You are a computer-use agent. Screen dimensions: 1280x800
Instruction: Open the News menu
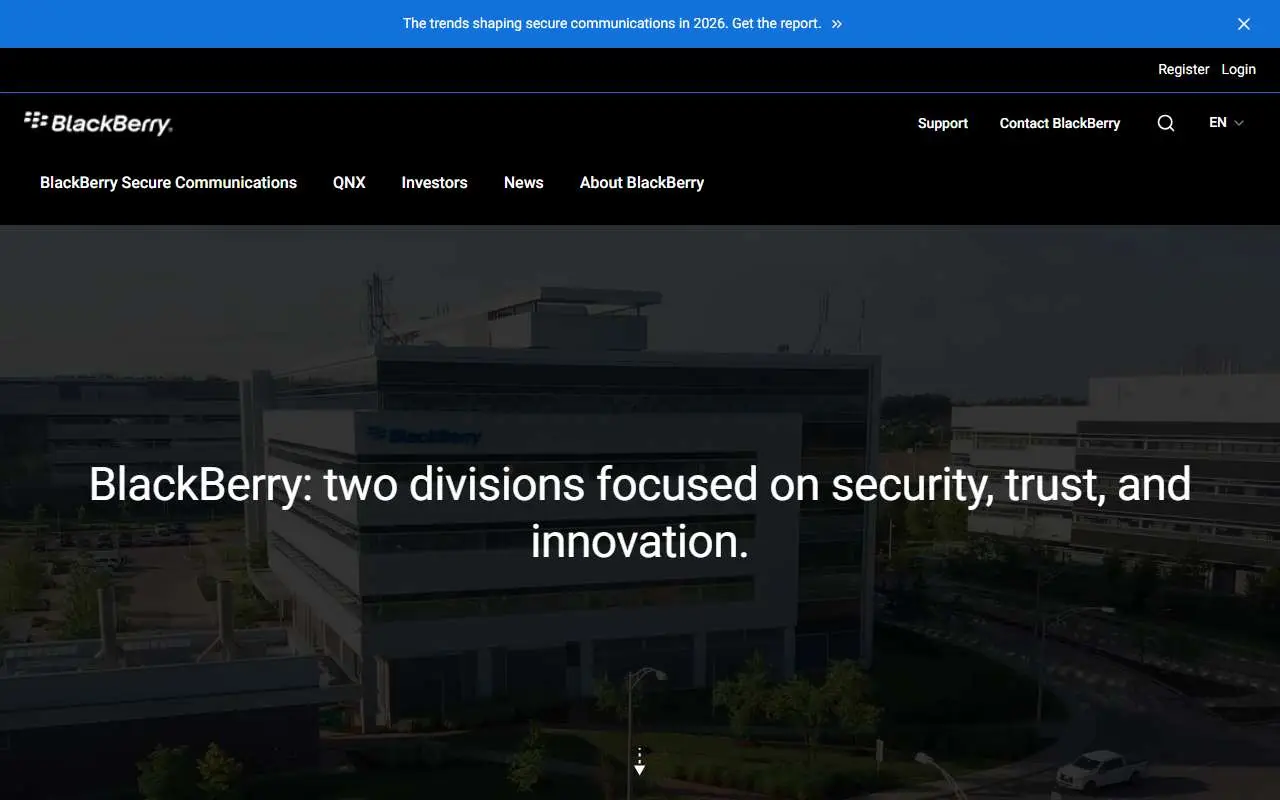524,183
